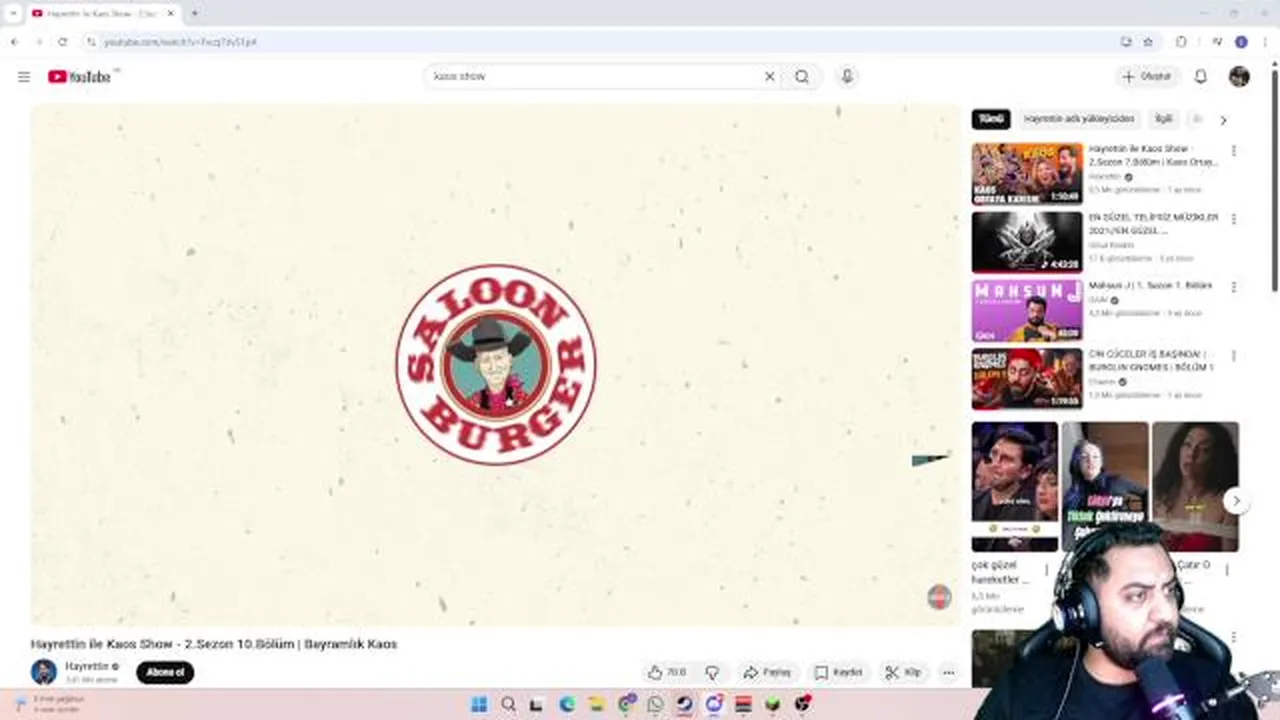Open the YouTube hamburger guide menu

click(24, 77)
